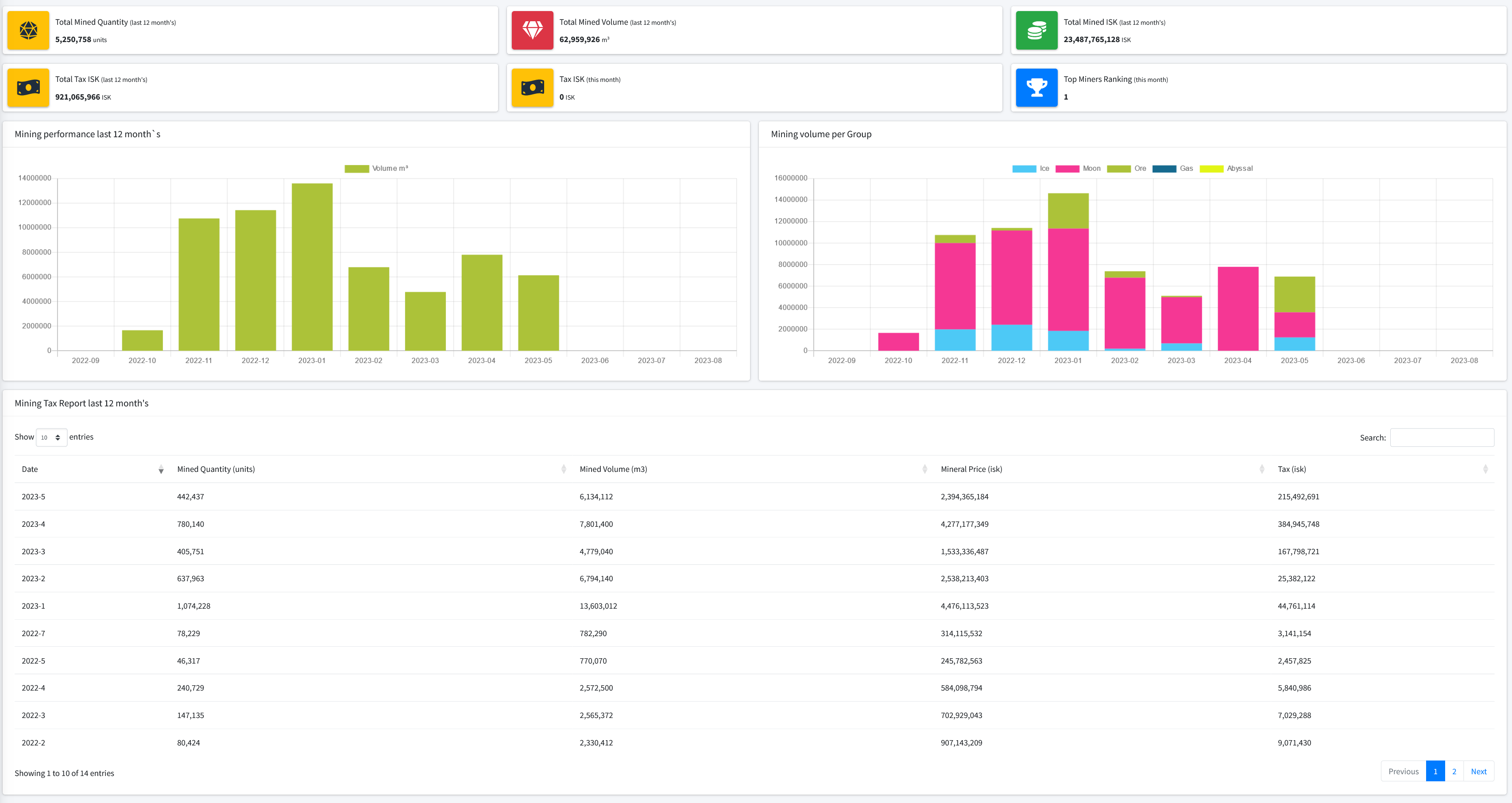The width and height of the screenshot is (1512, 803).
Task: Click the Mining volume per Group heading
Action: (x=821, y=135)
